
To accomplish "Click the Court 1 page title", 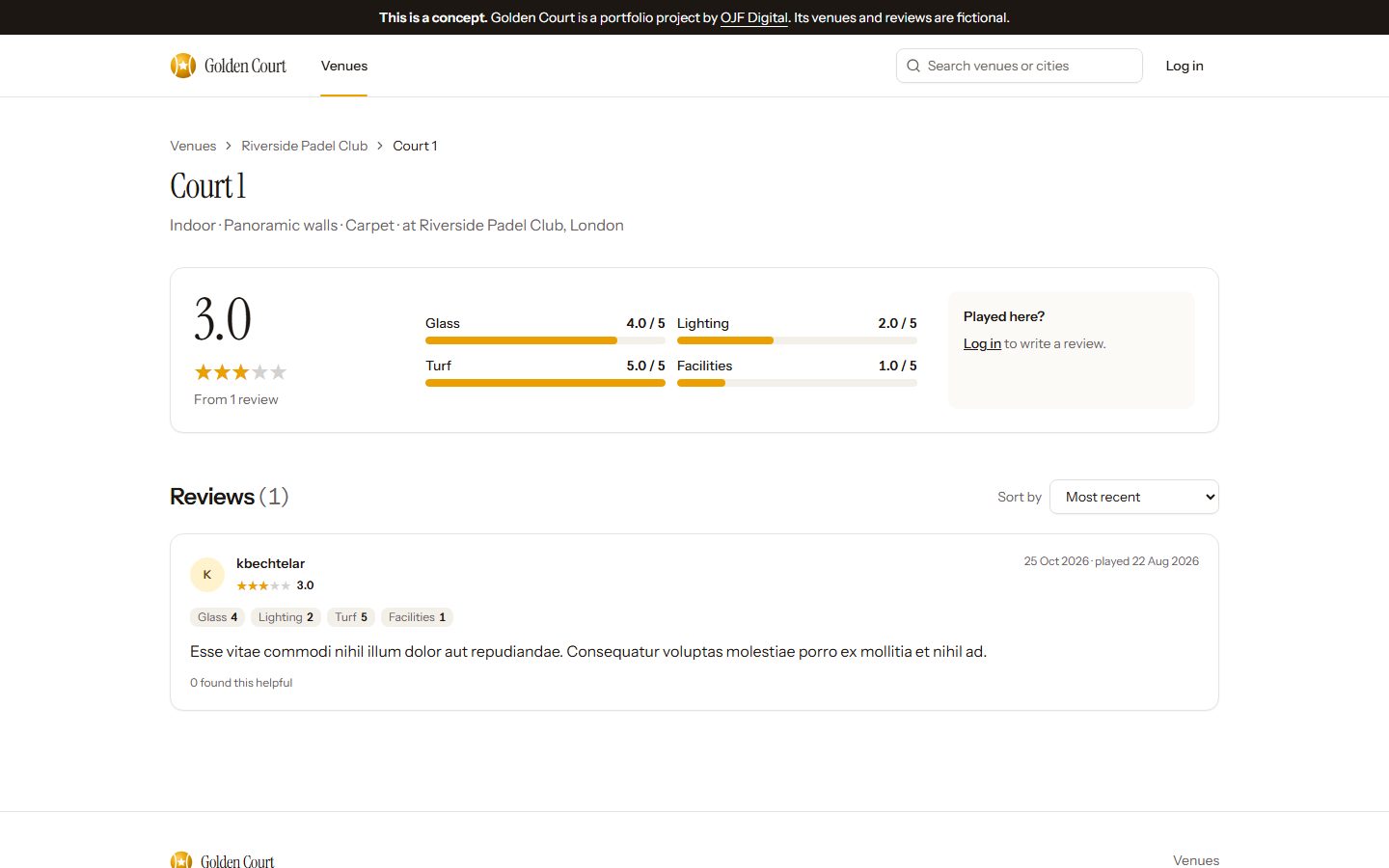I will click(x=208, y=186).
